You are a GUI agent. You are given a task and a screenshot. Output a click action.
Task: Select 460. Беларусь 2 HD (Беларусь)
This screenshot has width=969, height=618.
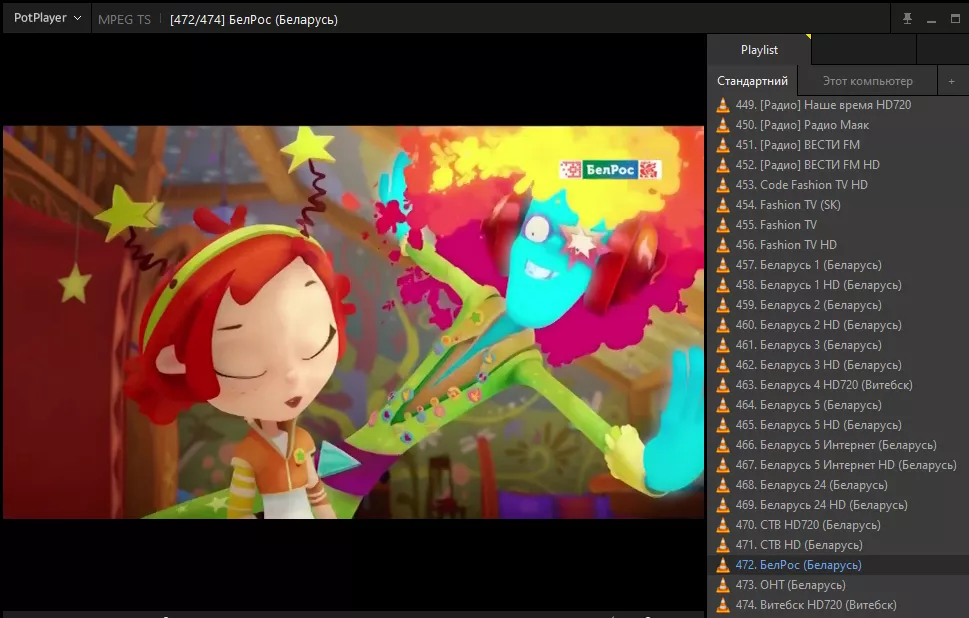point(838,324)
